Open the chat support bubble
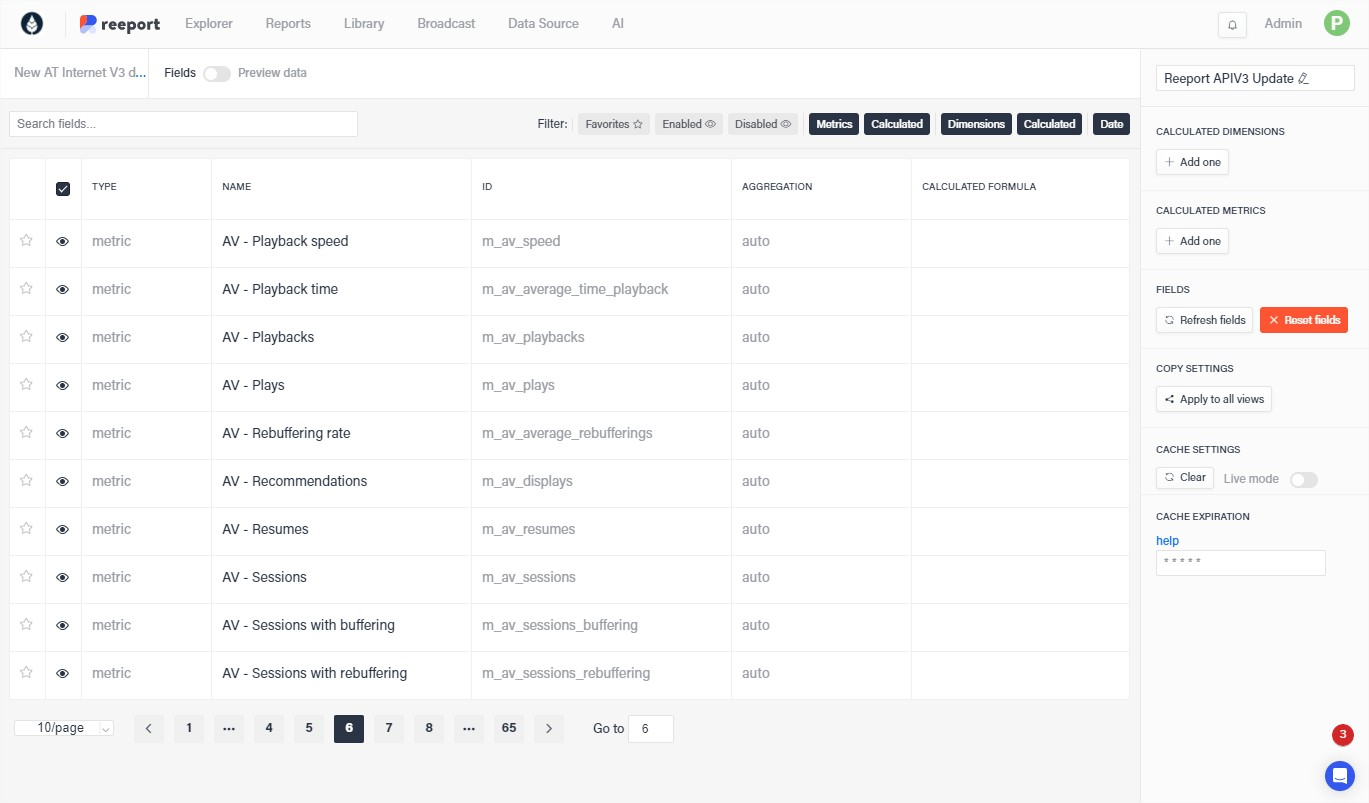This screenshot has width=1369, height=803. coord(1339,775)
